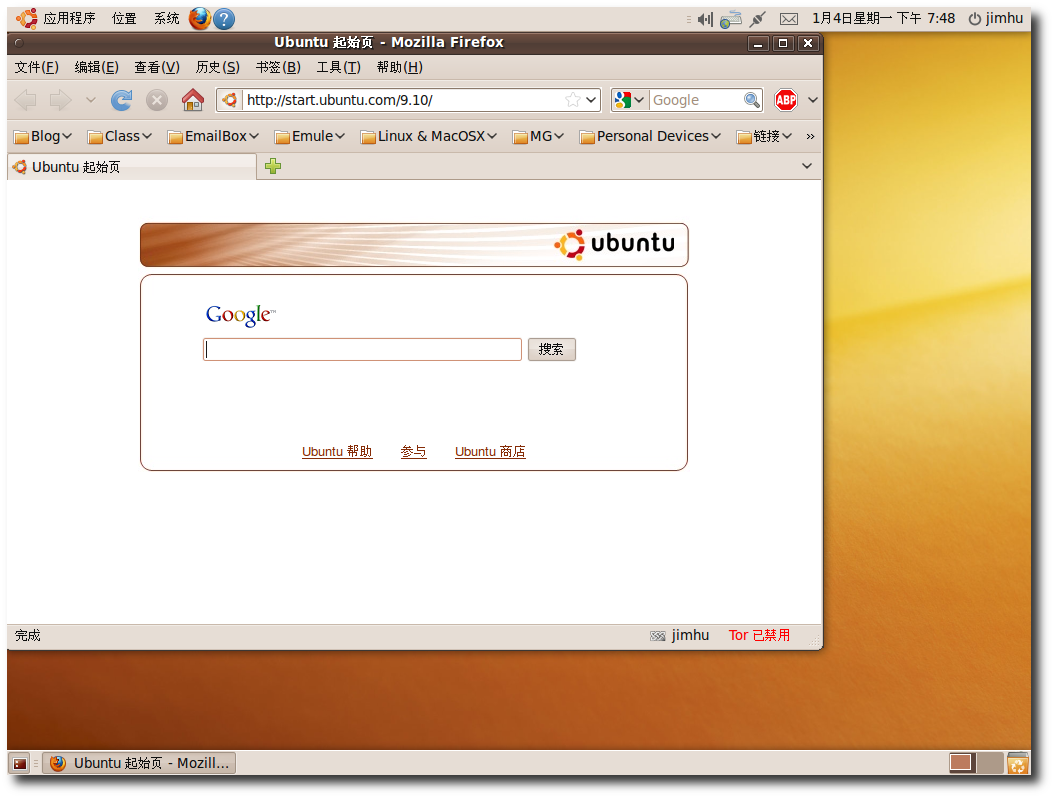Bookmark this page with the star icon
This screenshot has width=1054, height=798.
pyautogui.click(x=573, y=100)
